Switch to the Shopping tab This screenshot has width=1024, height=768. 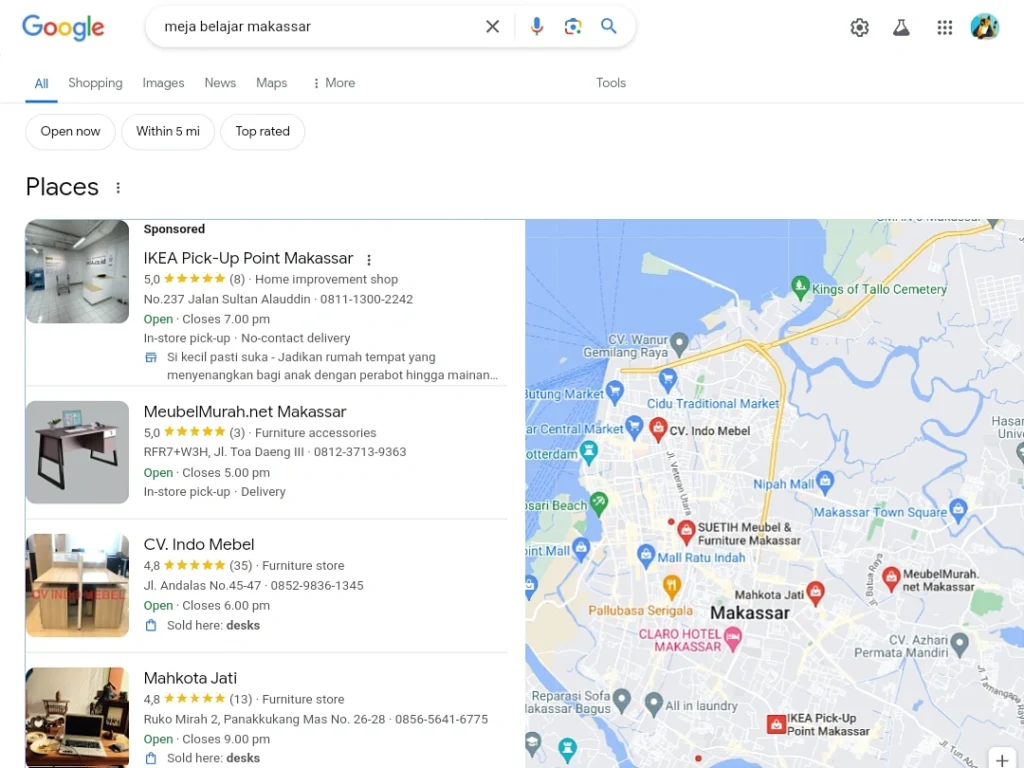coord(95,83)
